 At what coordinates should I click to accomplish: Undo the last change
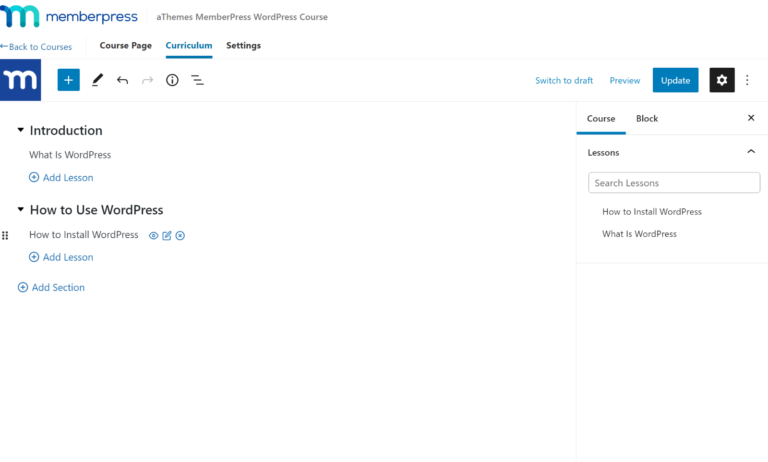click(122, 80)
